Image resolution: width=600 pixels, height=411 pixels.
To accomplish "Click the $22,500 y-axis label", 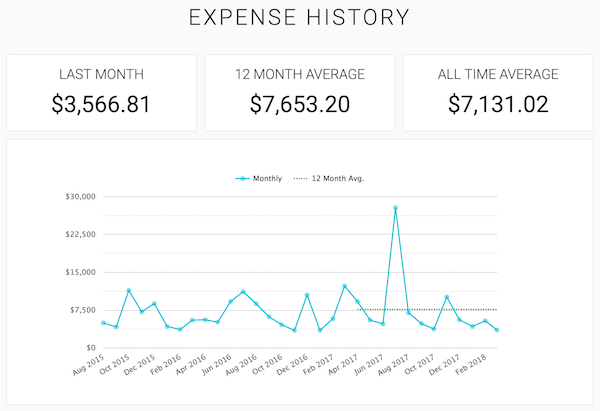I will (x=80, y=235).
